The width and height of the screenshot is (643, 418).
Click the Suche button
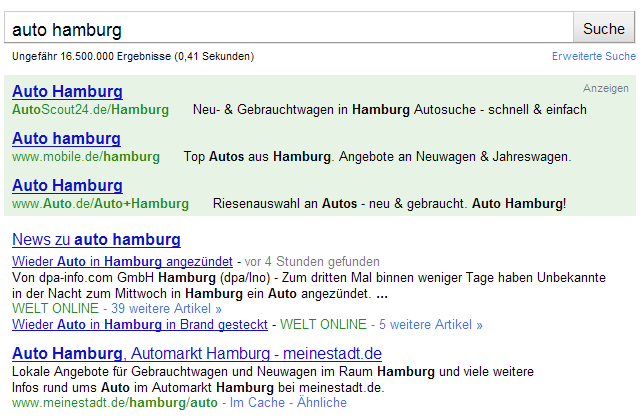point(604,28)
